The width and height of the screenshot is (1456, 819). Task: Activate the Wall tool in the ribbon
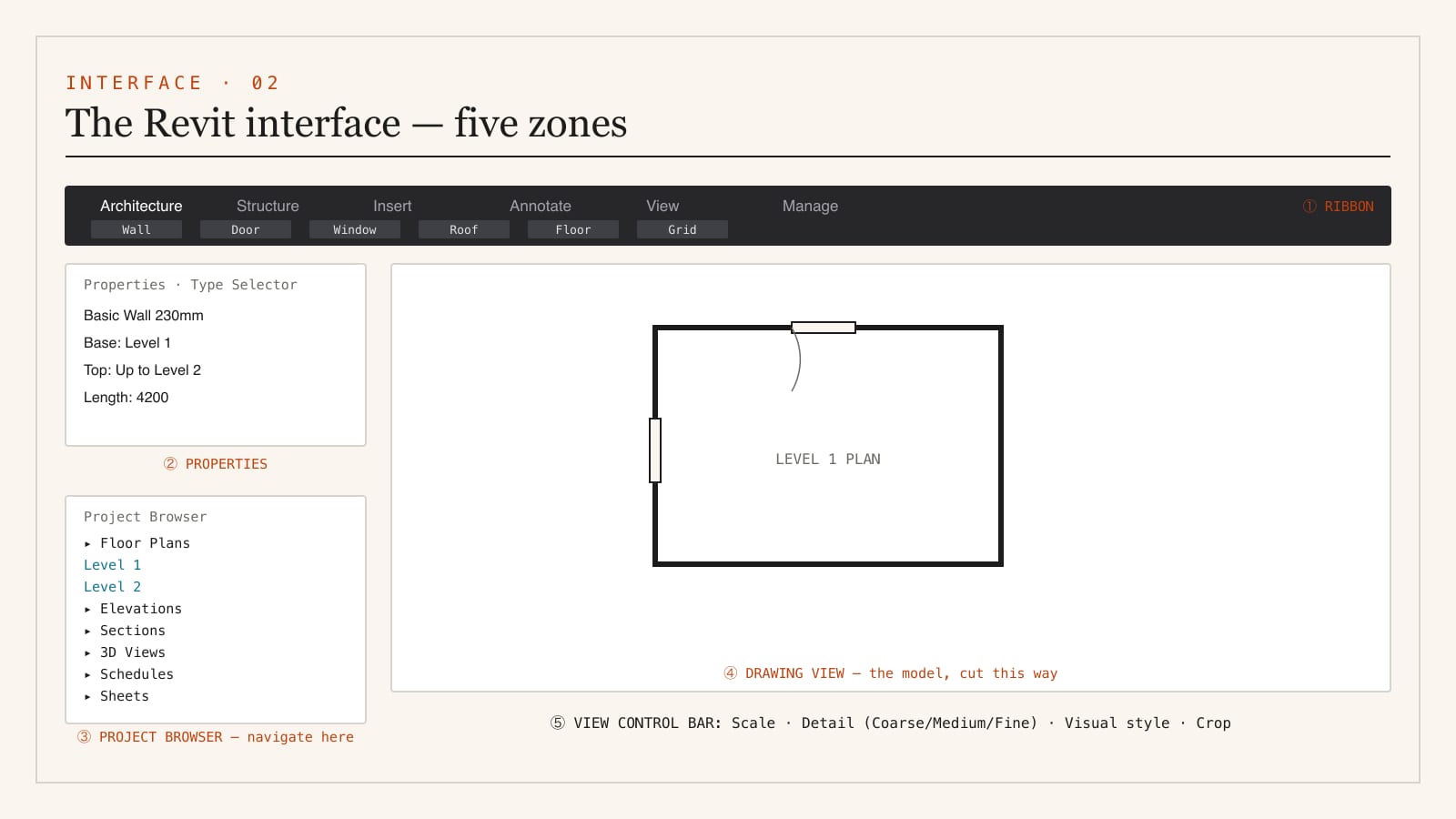(136, 229)
